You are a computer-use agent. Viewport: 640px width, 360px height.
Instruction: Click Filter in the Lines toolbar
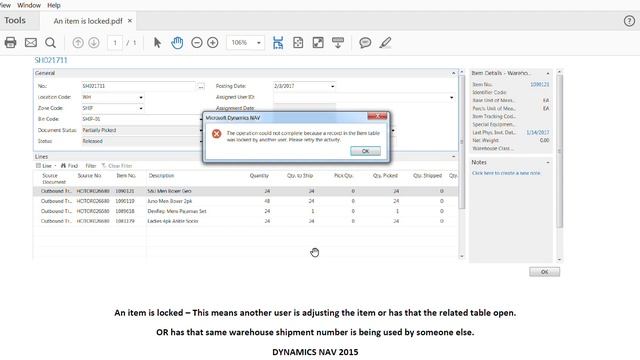click(91, 166)
